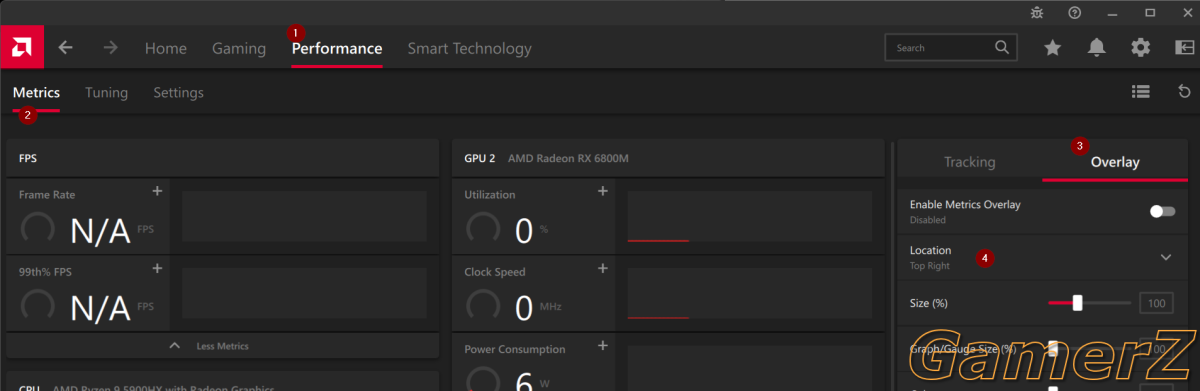The width and height of the screenshot is (1200, 391).
Task: Click the Frame Rate graph area
Action: (x=304, y=217)
